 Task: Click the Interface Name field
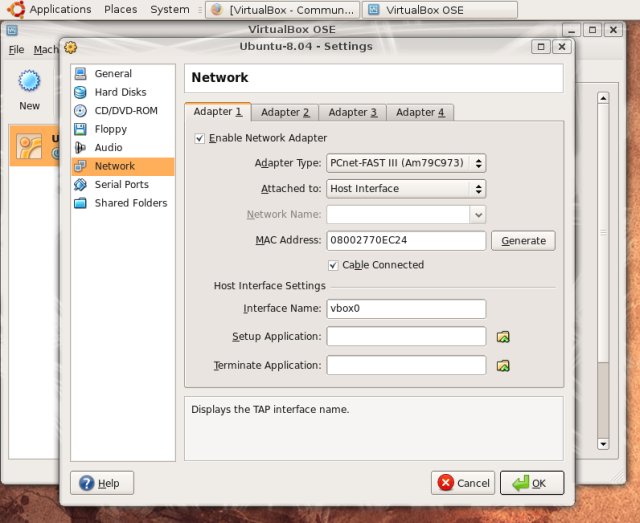coord(406,309)
